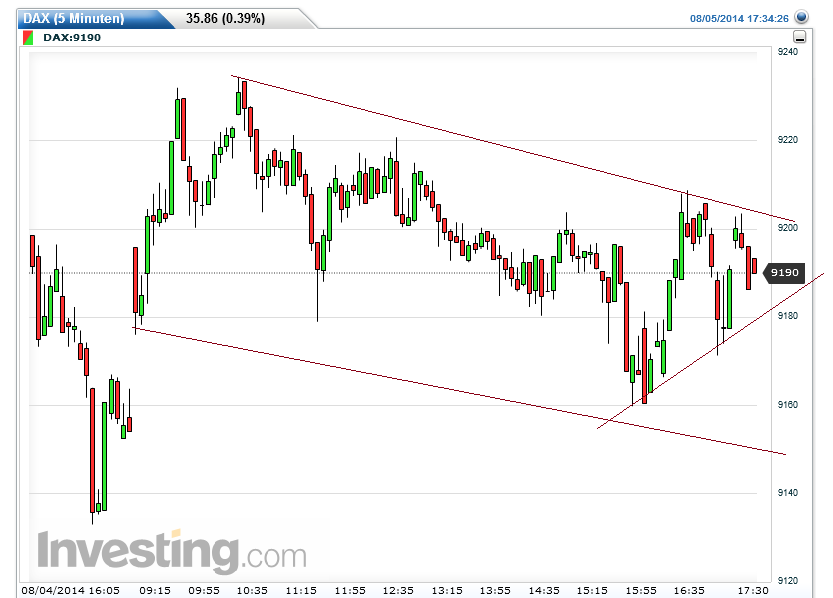Click the blue globe icon beside the timestamp

[x=802, y=17]
